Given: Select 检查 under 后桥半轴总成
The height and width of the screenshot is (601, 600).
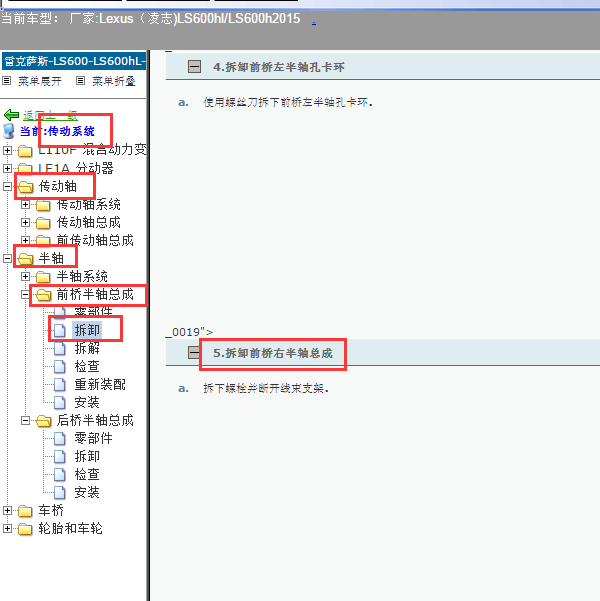Looking at the screenshot, I should point(87,474).
